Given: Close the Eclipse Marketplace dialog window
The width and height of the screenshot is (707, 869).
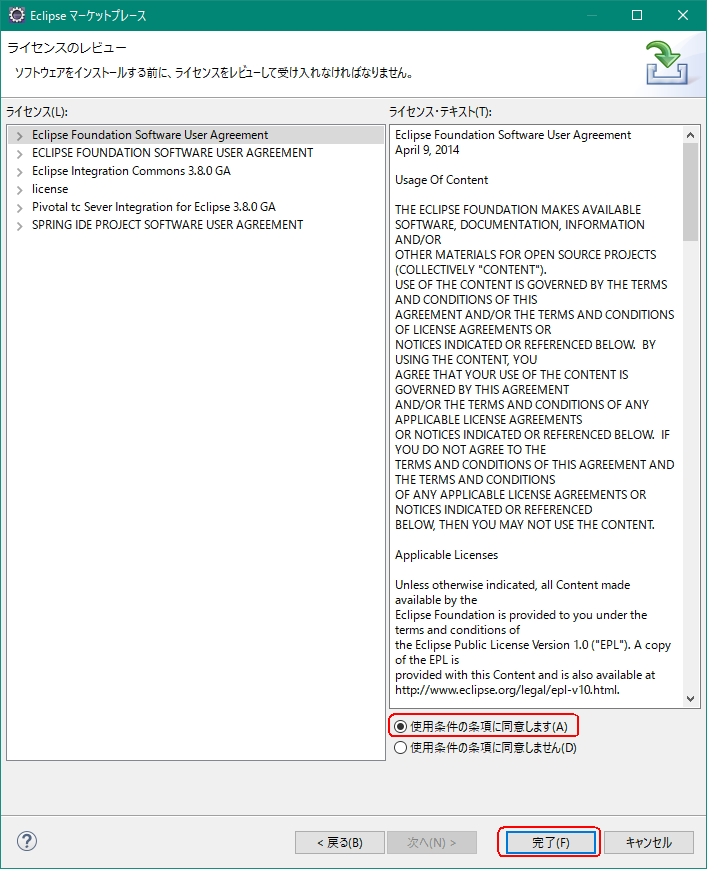Looking at the screenshot, I should coord(683,15).
